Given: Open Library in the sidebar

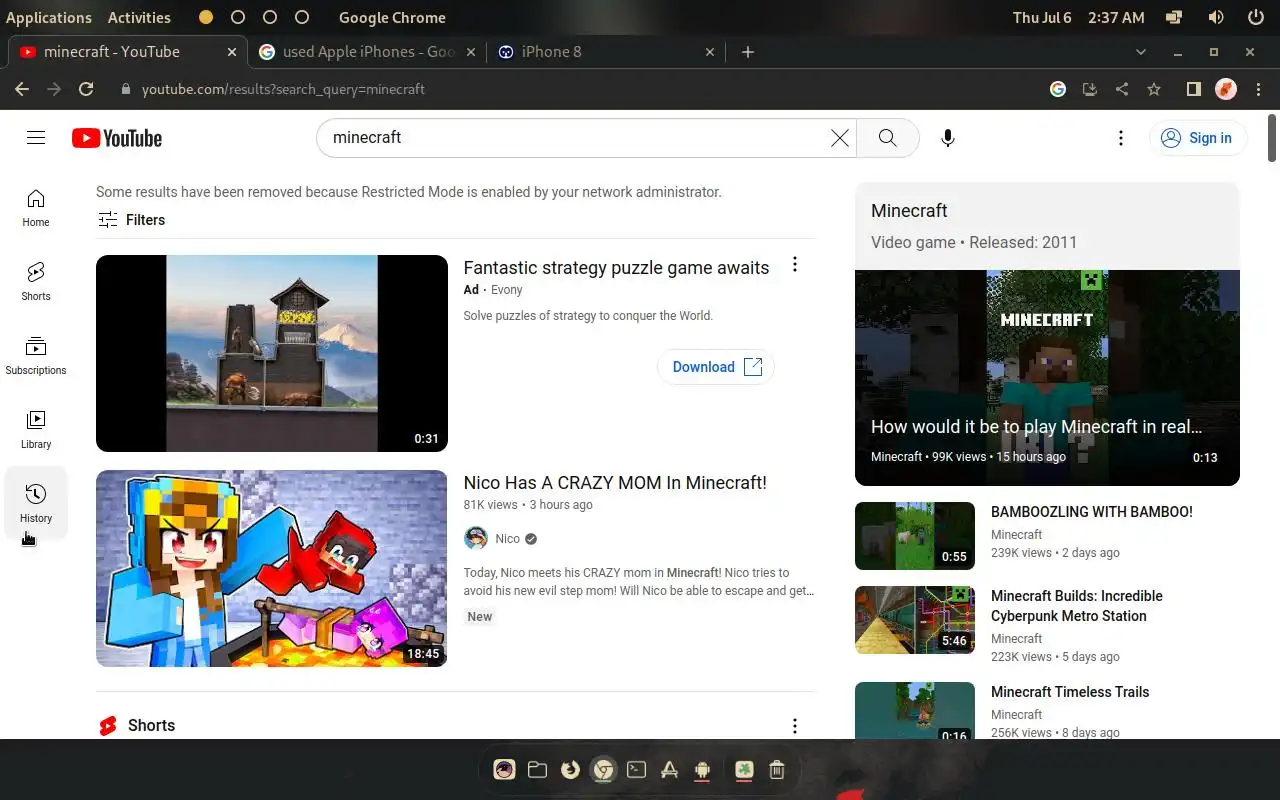Looking at the screenshot, I should click(36, 430).
